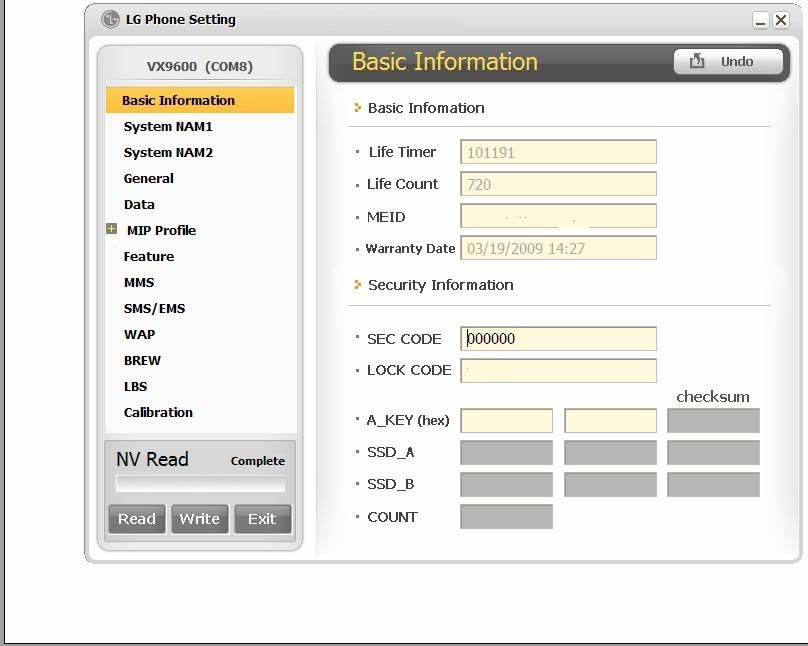Image resolution: width=808 pixels, height=646 pixels.
Task: Click the Warranty Date field
Action: [x=558, y=248]
